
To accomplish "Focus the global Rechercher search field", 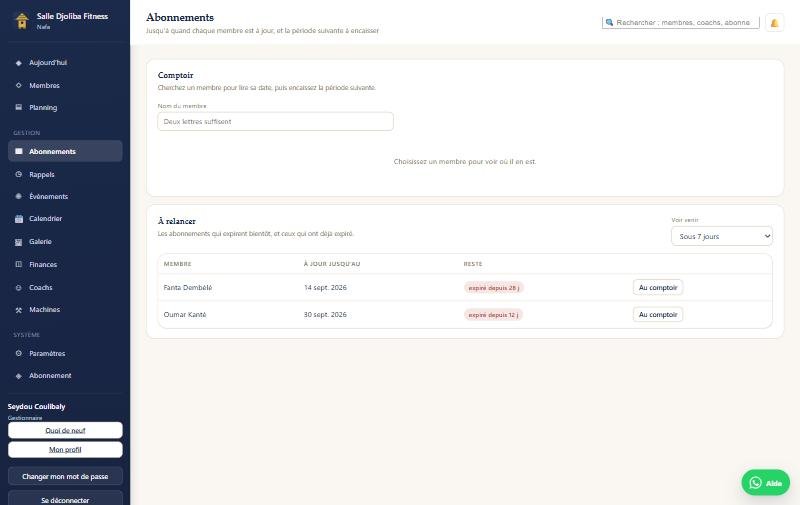I will [681, 22].
